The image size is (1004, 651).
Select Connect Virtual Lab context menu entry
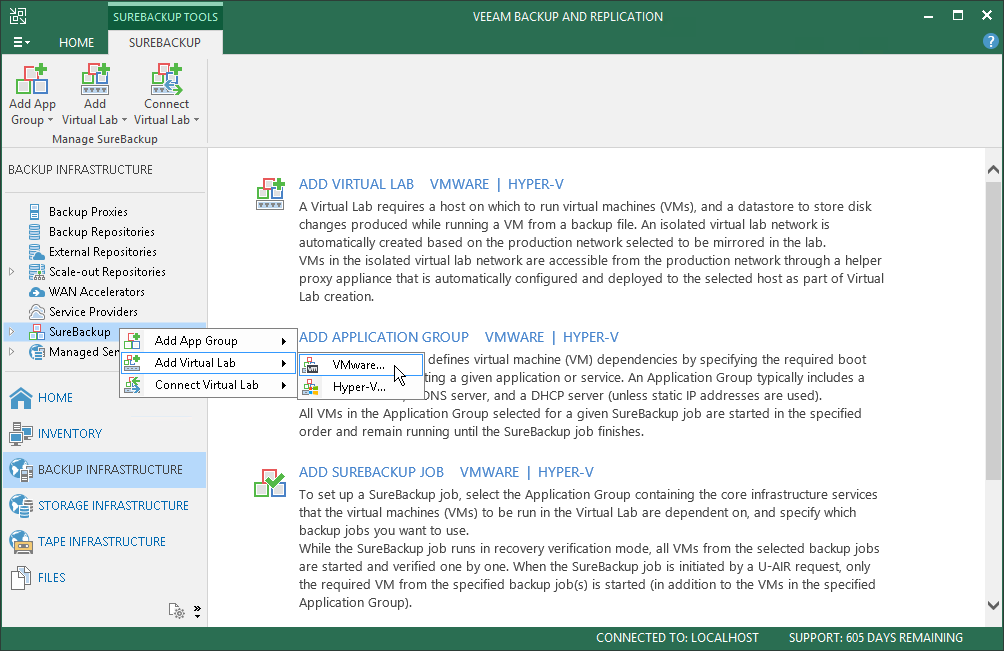(208, 385)
